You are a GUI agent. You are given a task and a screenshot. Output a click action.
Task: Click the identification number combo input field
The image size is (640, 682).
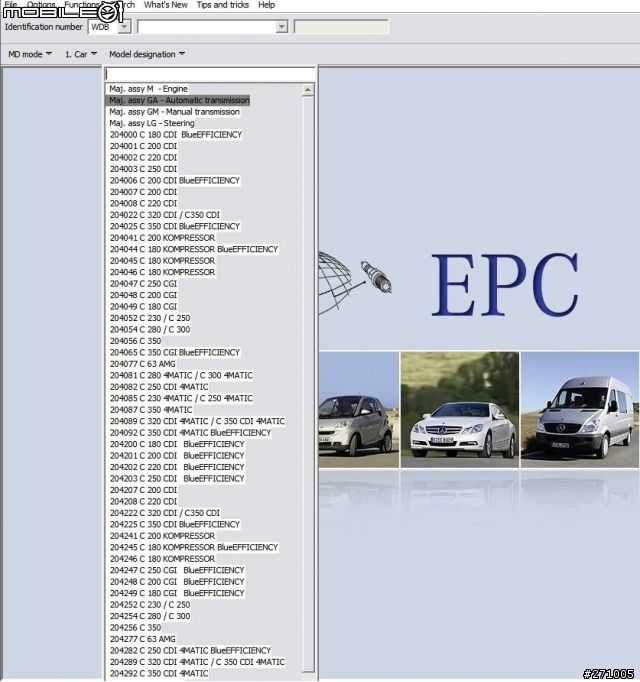click(207, 27)
